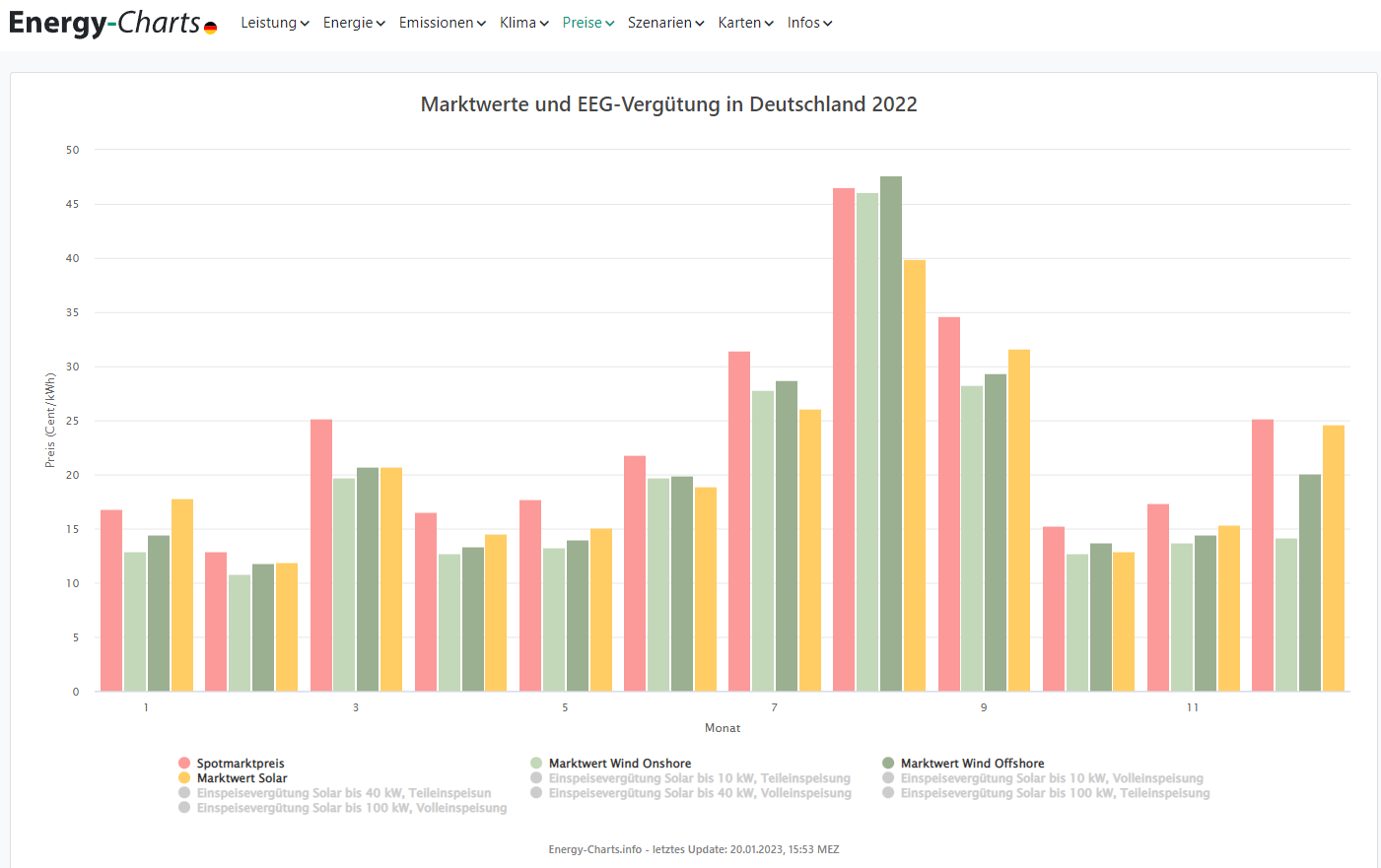Screen dimensions: 1381x868
Task: Click the German flag icon beside the logo
Action: tap(210, 28)
